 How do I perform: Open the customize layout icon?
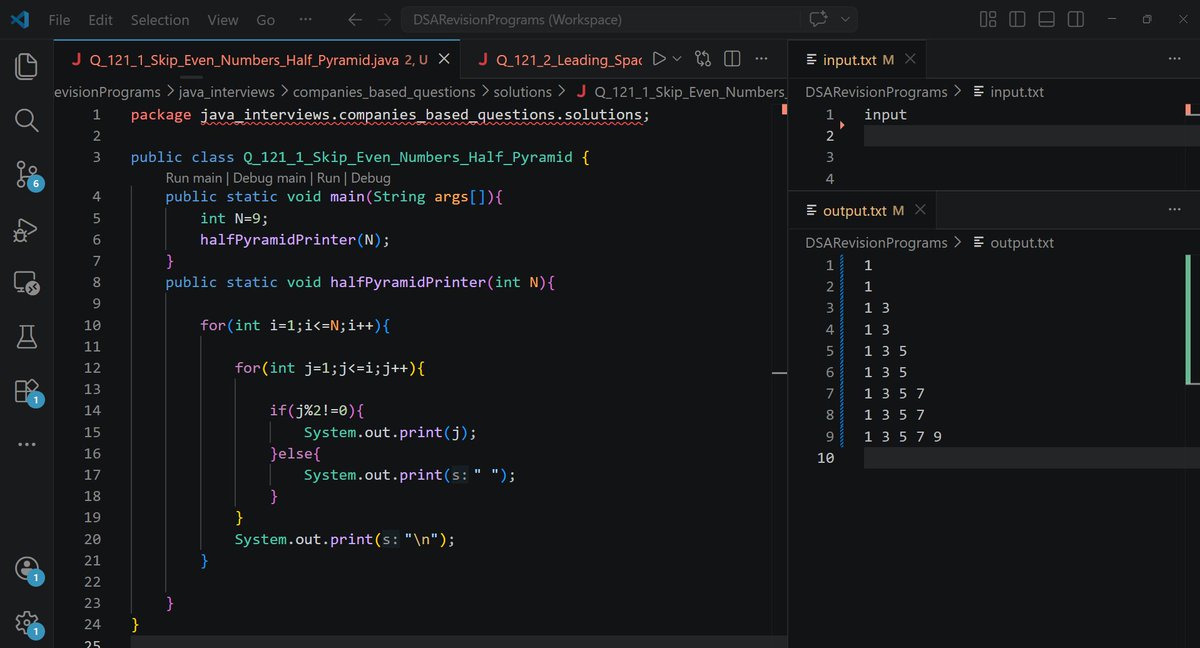[x=988, y=19]
